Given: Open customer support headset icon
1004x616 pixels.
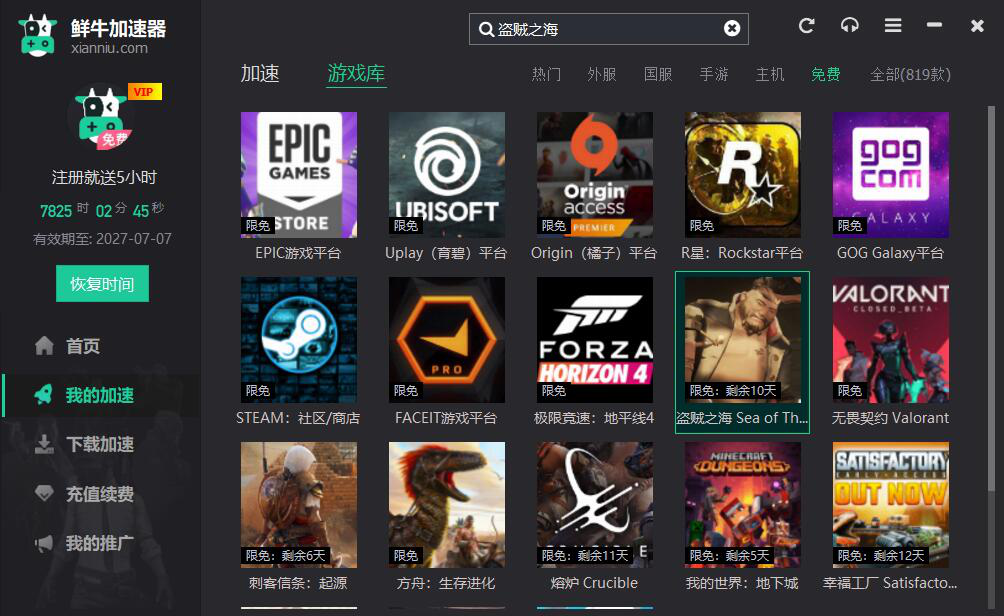Looking at the screenshot, I should click(850, 26).
